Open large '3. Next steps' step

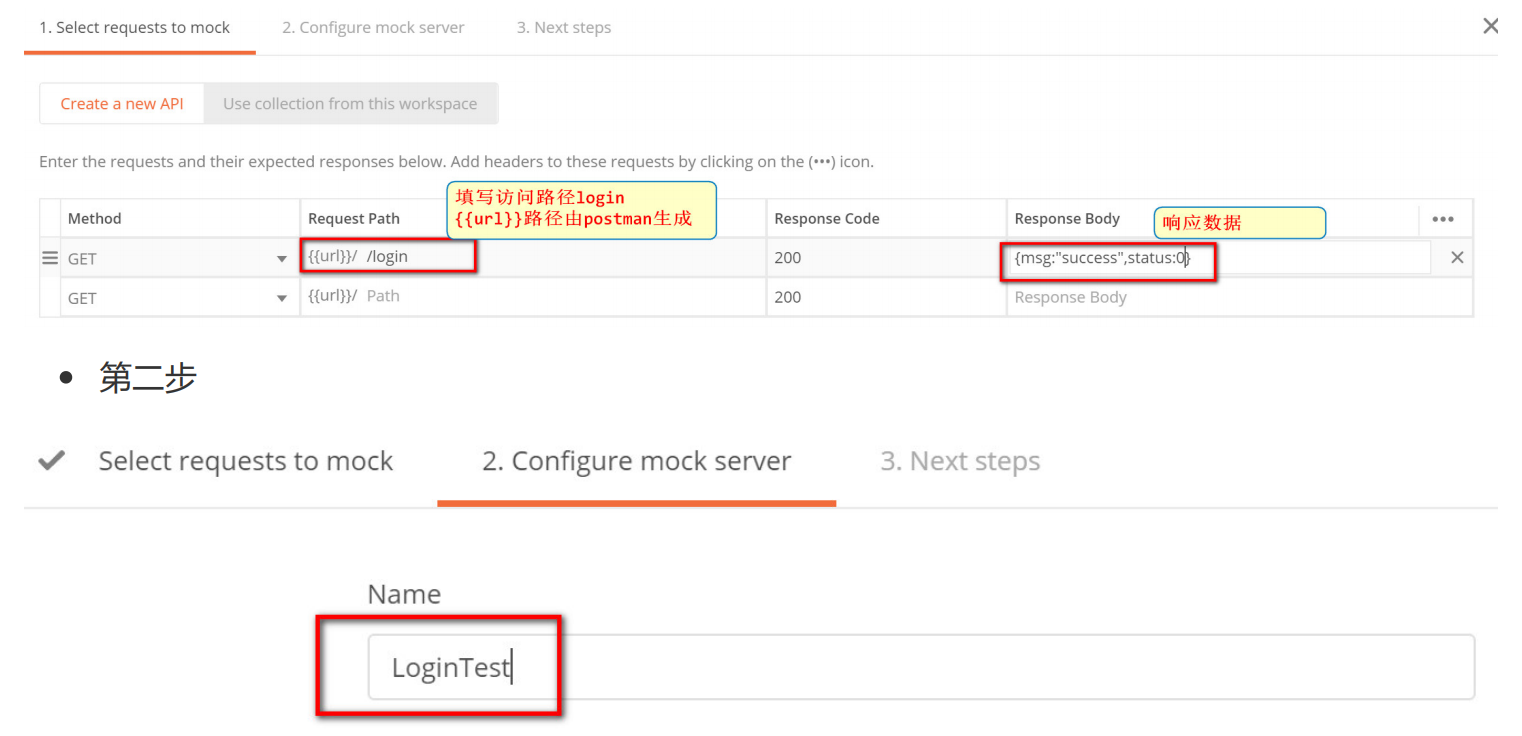point(960,461)
